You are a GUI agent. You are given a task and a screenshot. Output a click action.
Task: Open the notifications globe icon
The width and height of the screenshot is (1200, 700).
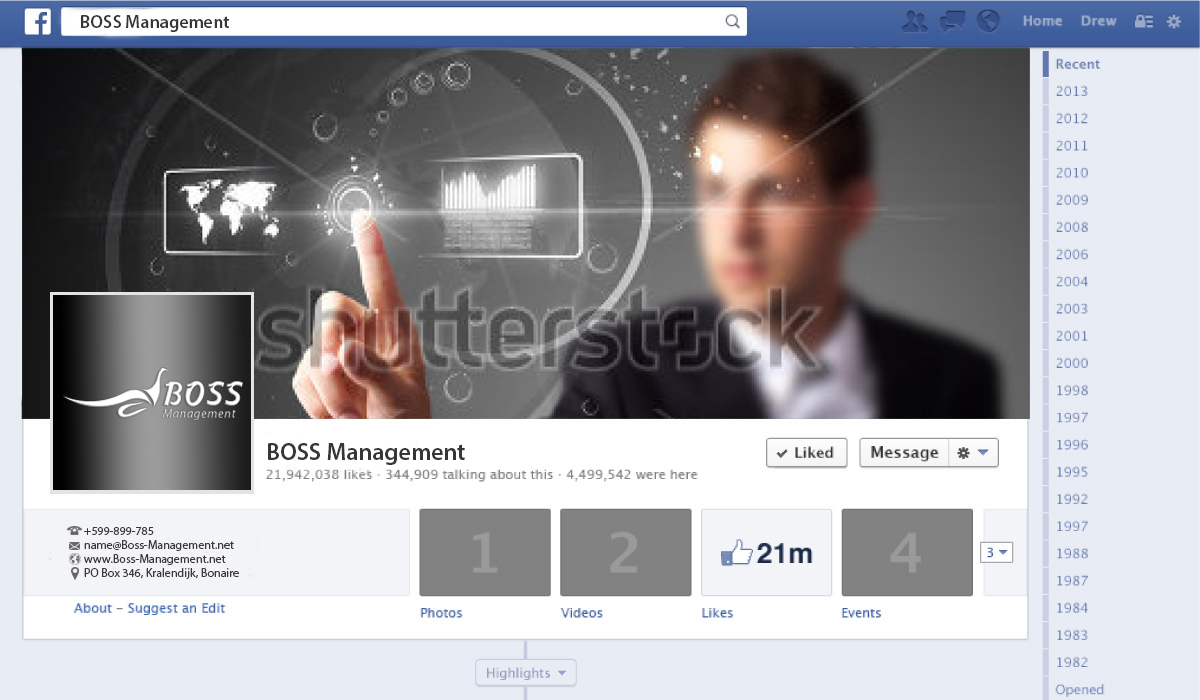(988, 21)
